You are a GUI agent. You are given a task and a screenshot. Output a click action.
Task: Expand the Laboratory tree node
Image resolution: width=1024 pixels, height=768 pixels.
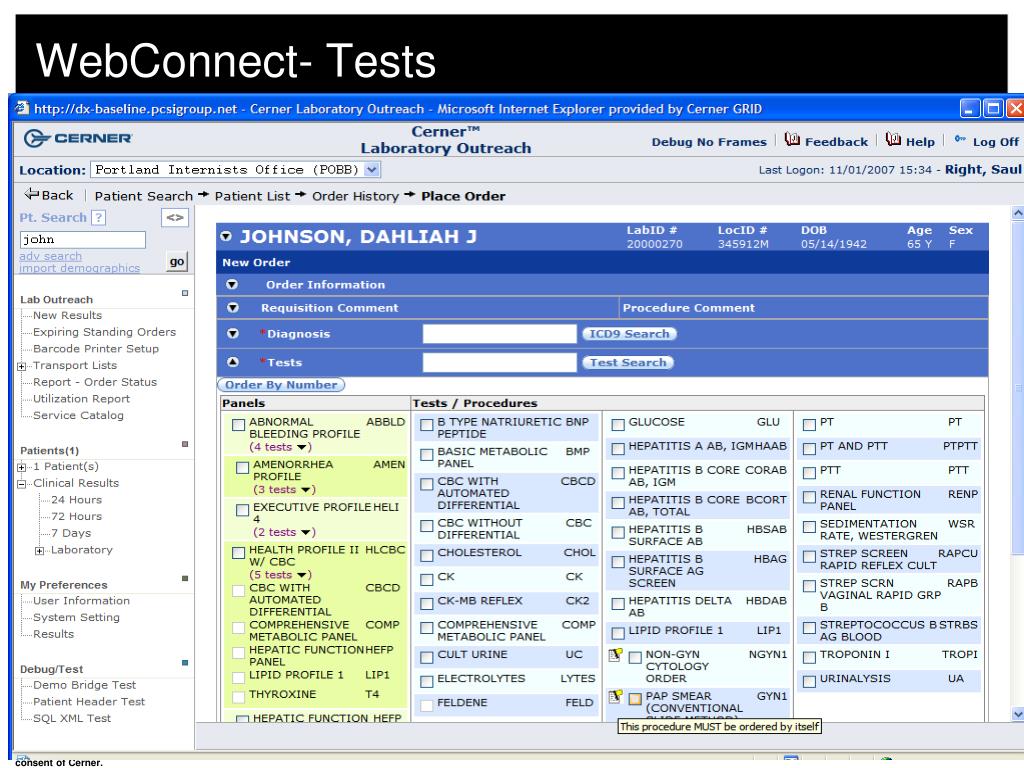39,551
